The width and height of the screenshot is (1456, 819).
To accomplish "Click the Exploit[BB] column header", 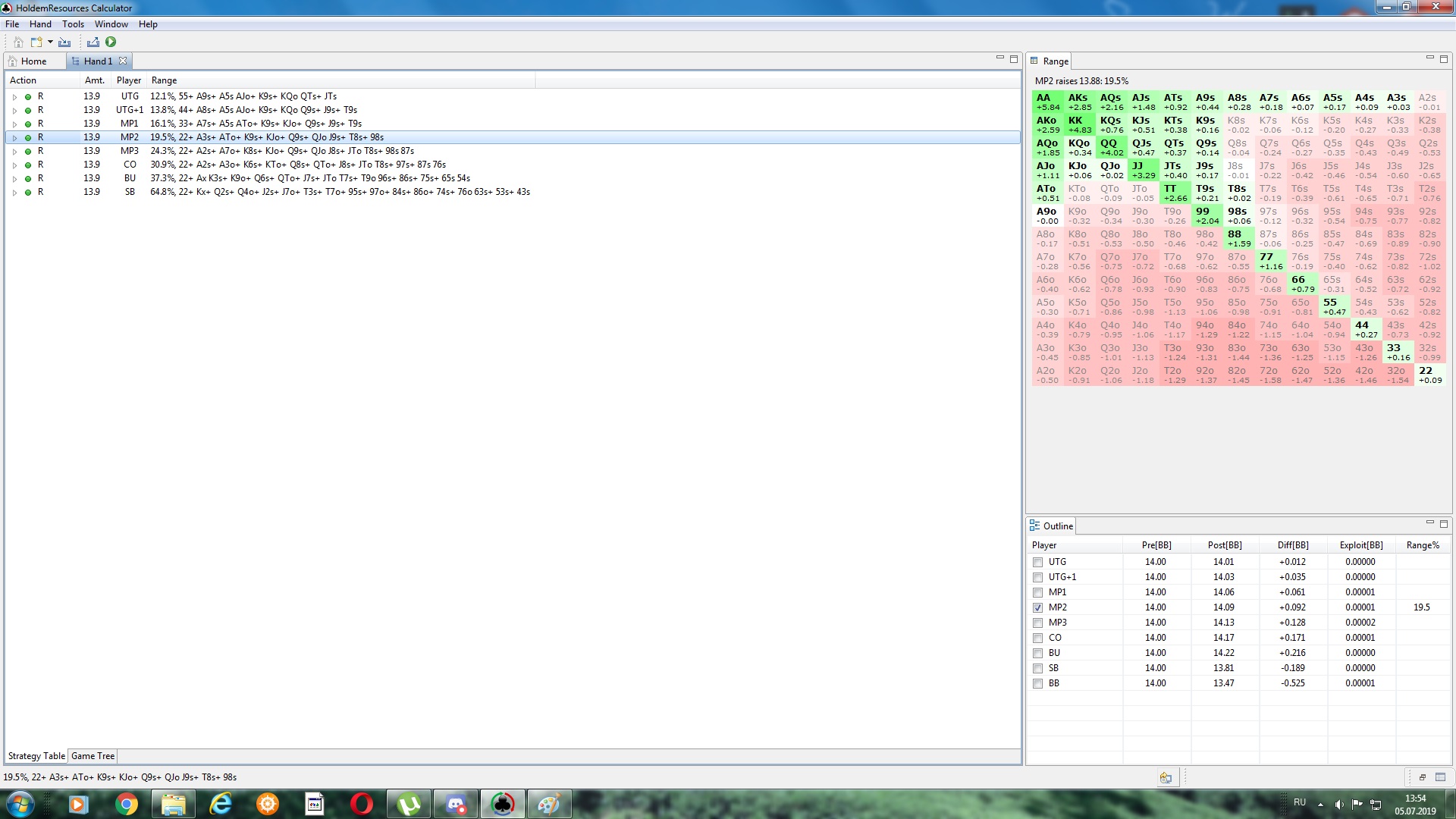I will click(x=1361, y=545).
